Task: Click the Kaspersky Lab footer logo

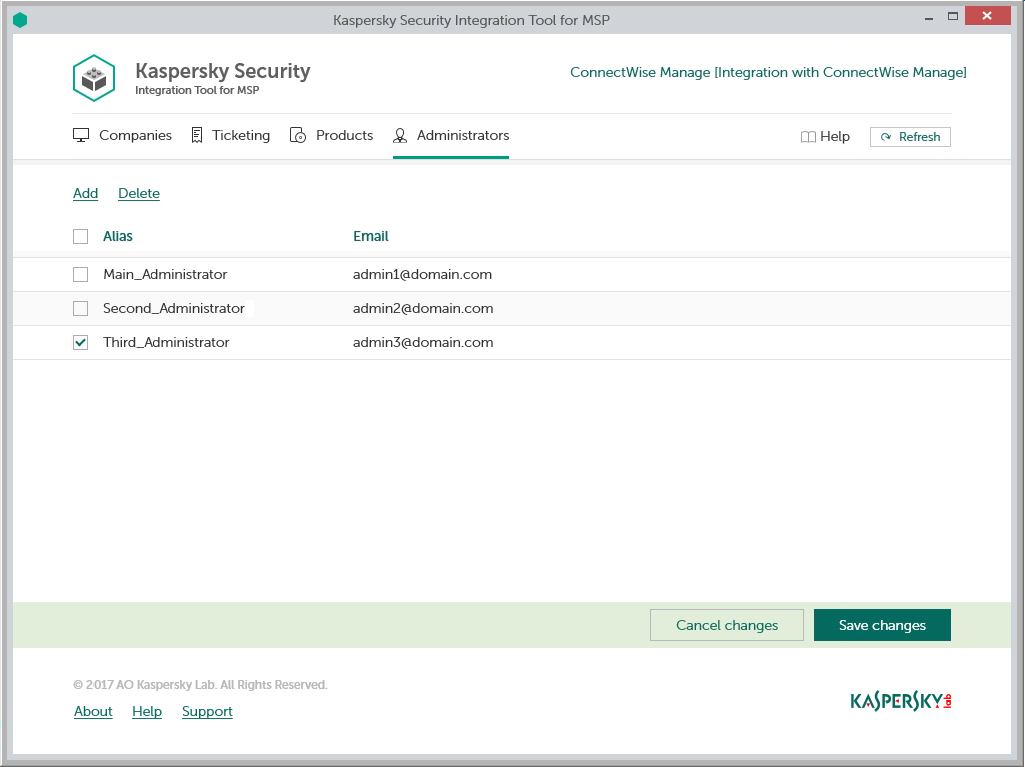Action: 900,701
